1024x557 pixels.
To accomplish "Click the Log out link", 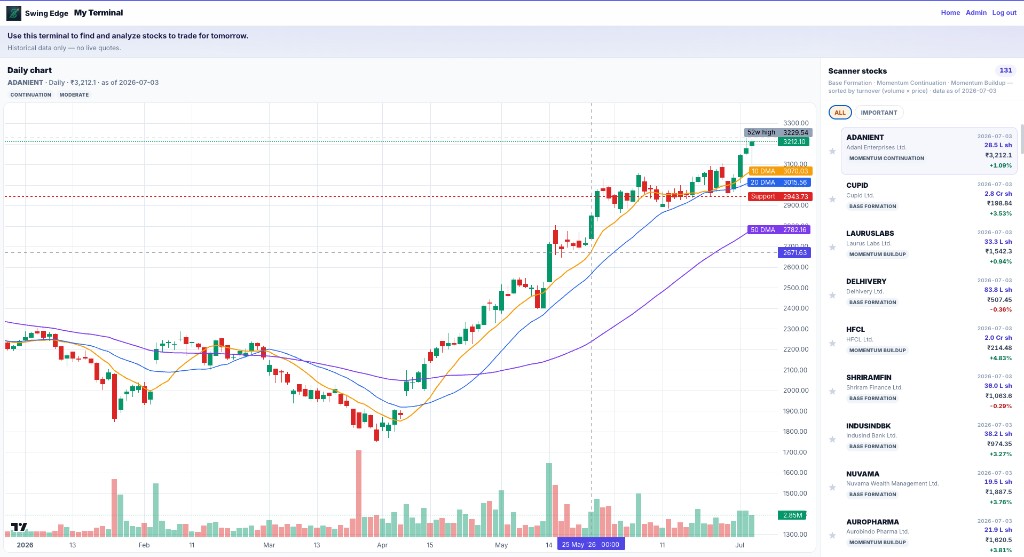I will click(x=1004, y=12).
